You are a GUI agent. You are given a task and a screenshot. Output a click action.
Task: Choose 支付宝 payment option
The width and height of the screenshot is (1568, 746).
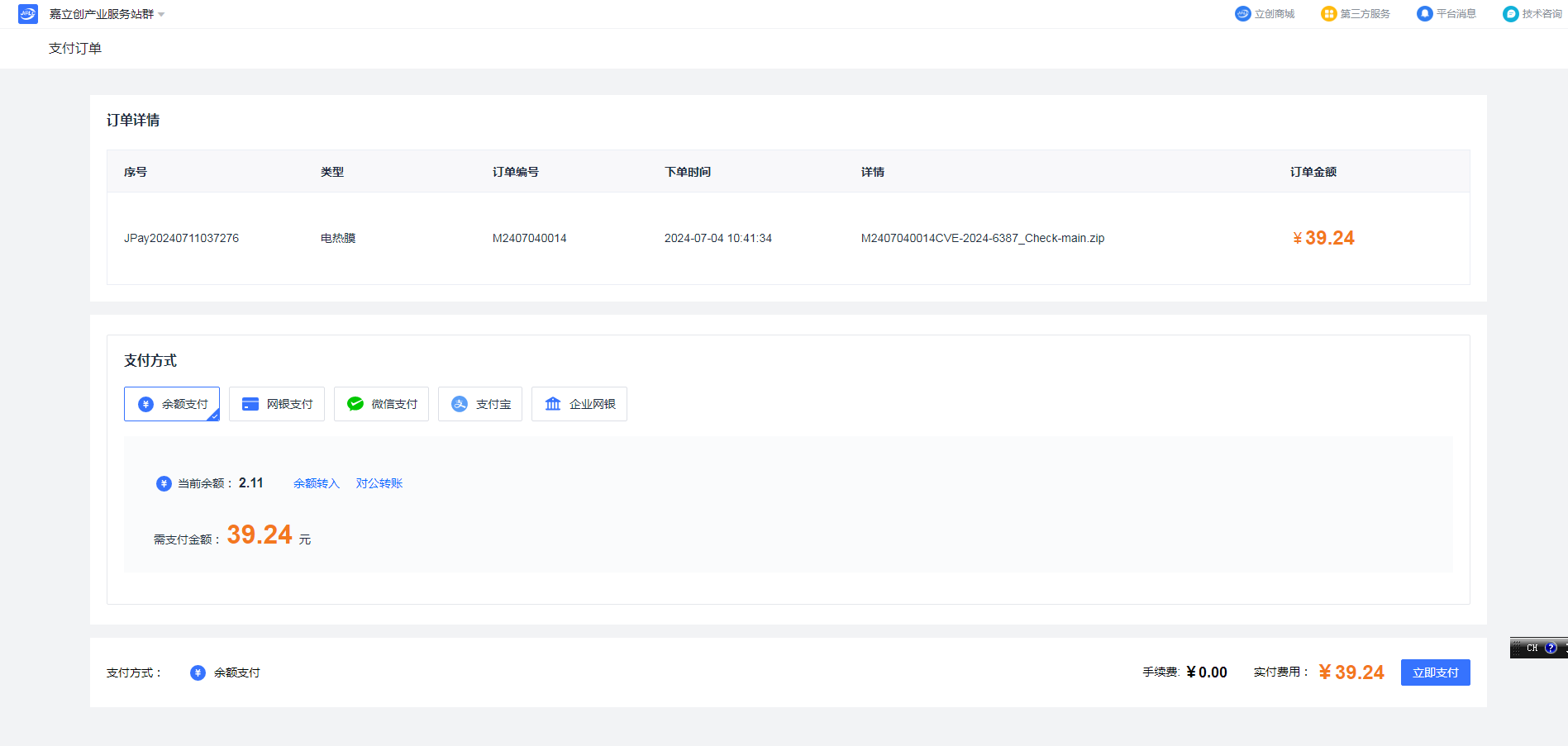pyautogui.click(x=480, y=404)
